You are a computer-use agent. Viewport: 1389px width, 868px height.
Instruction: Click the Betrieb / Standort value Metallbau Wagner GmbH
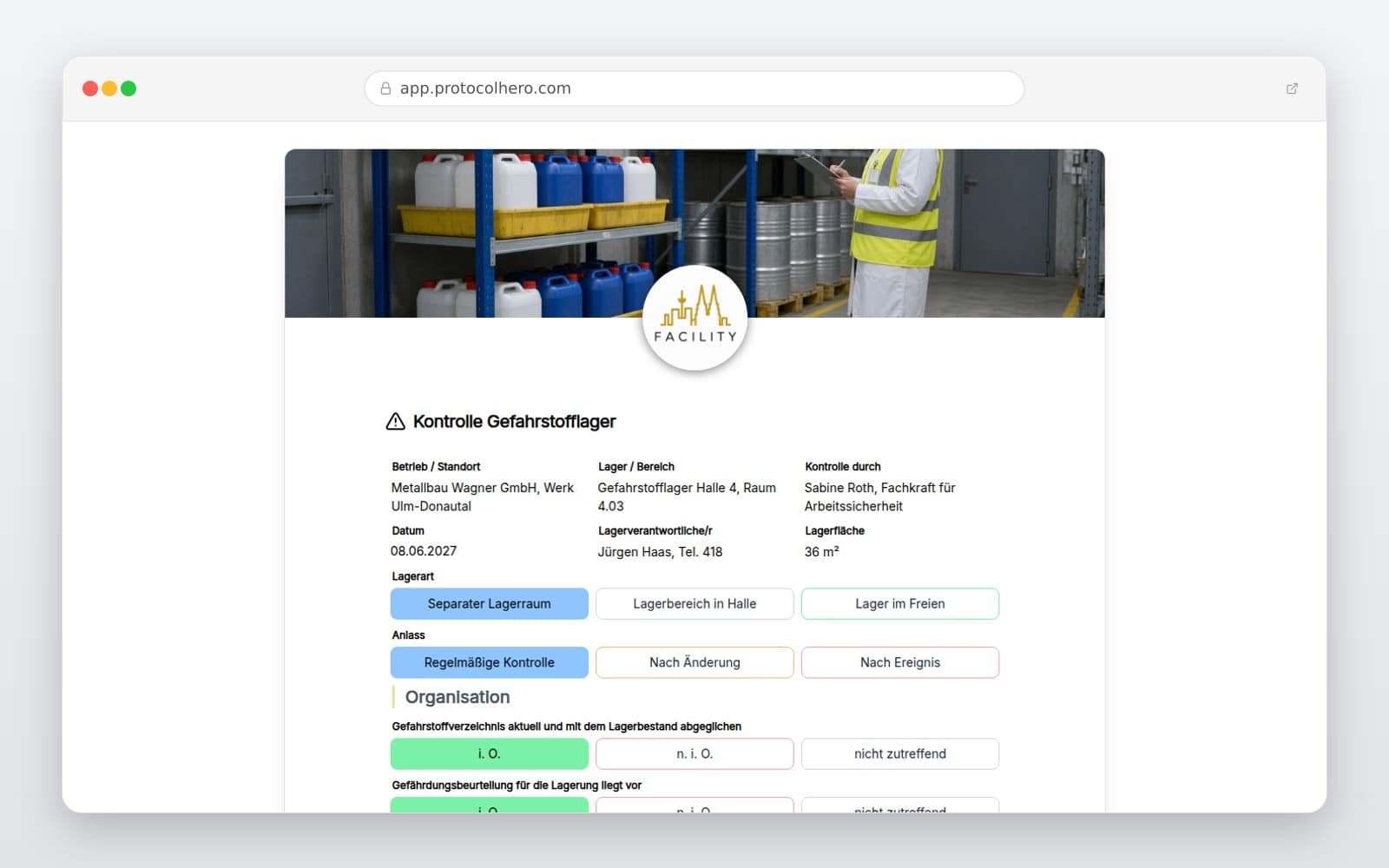pyautogui.click(x=483, y=497)
